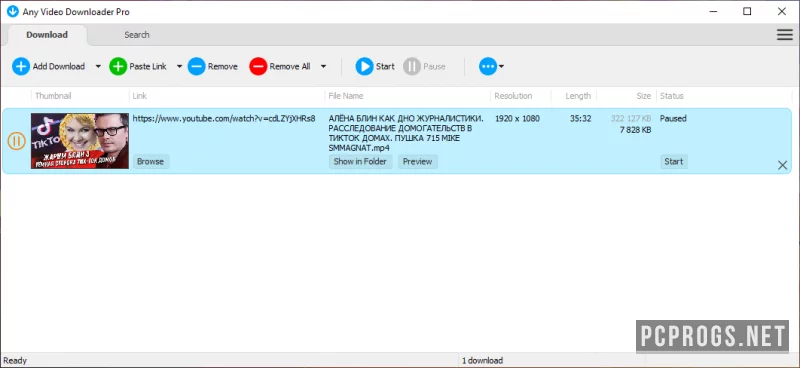Viewport: 800px width, 368px height.
Task: Click the Add Download plus icon
Action: (21, 66)
